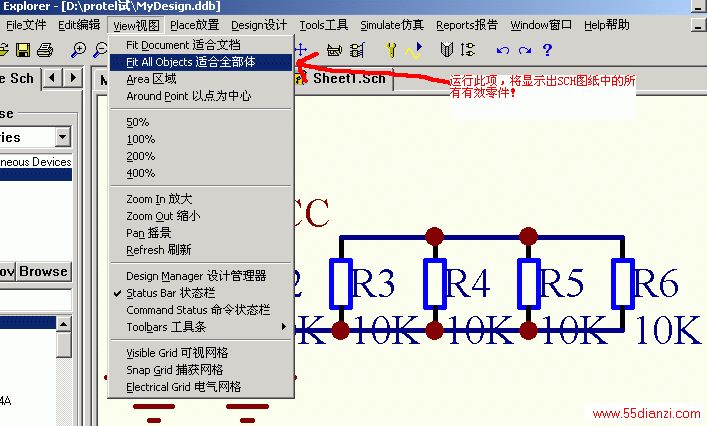Click the Undo arrow icon
The width and height of the screenshot is (707, 426).
(x=503, y=50)
